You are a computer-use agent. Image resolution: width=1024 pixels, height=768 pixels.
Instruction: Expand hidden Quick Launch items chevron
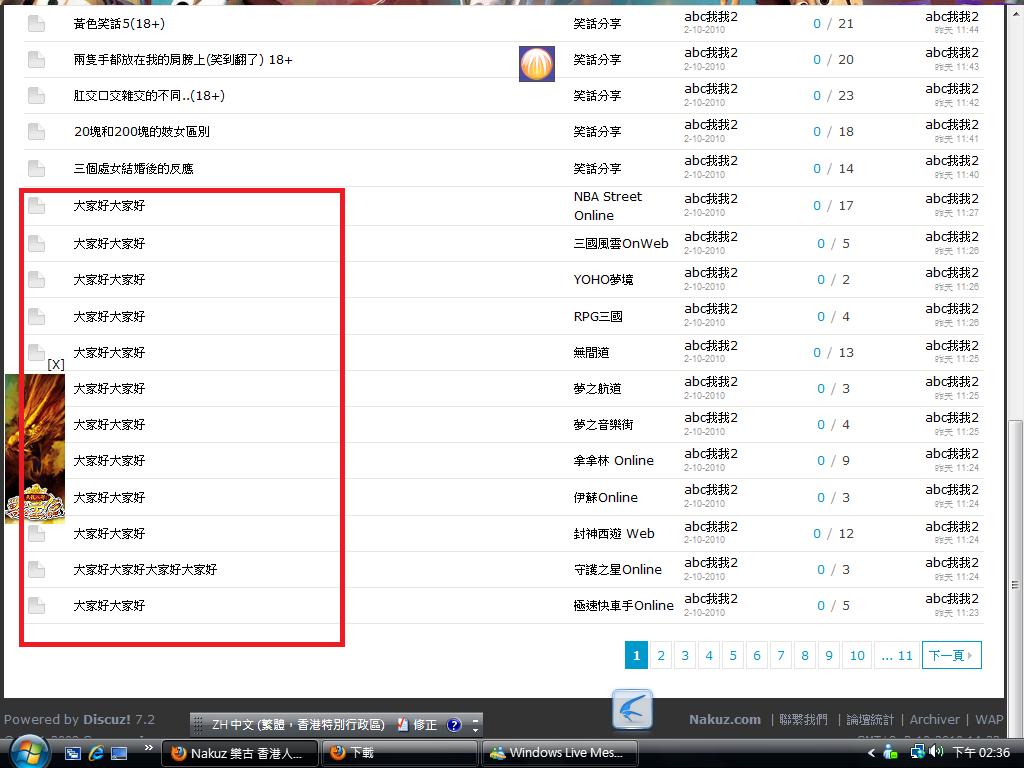coord(149,748)
